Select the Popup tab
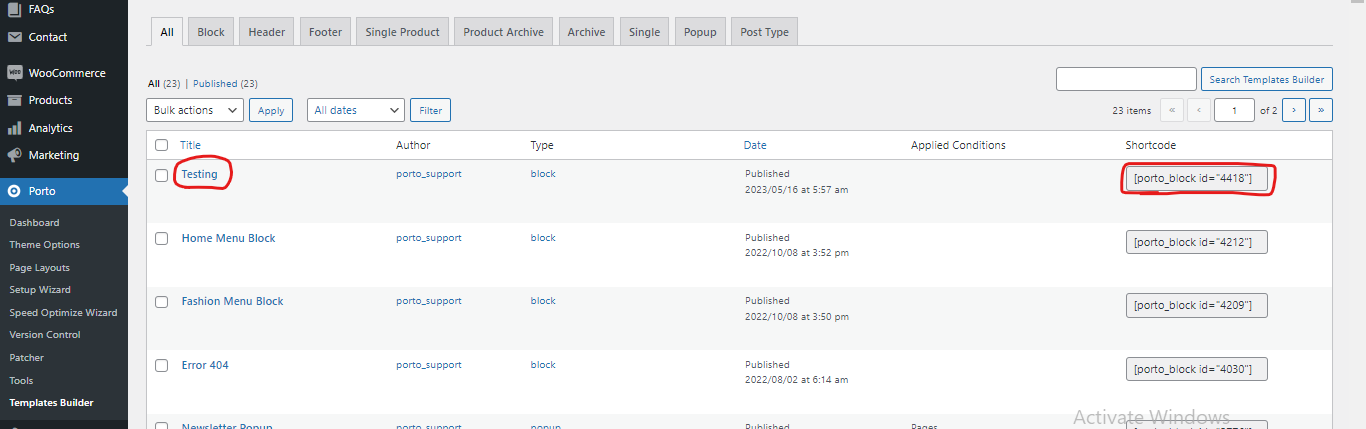The width and height of the screenshot is (1366, 429). [700, 32]
